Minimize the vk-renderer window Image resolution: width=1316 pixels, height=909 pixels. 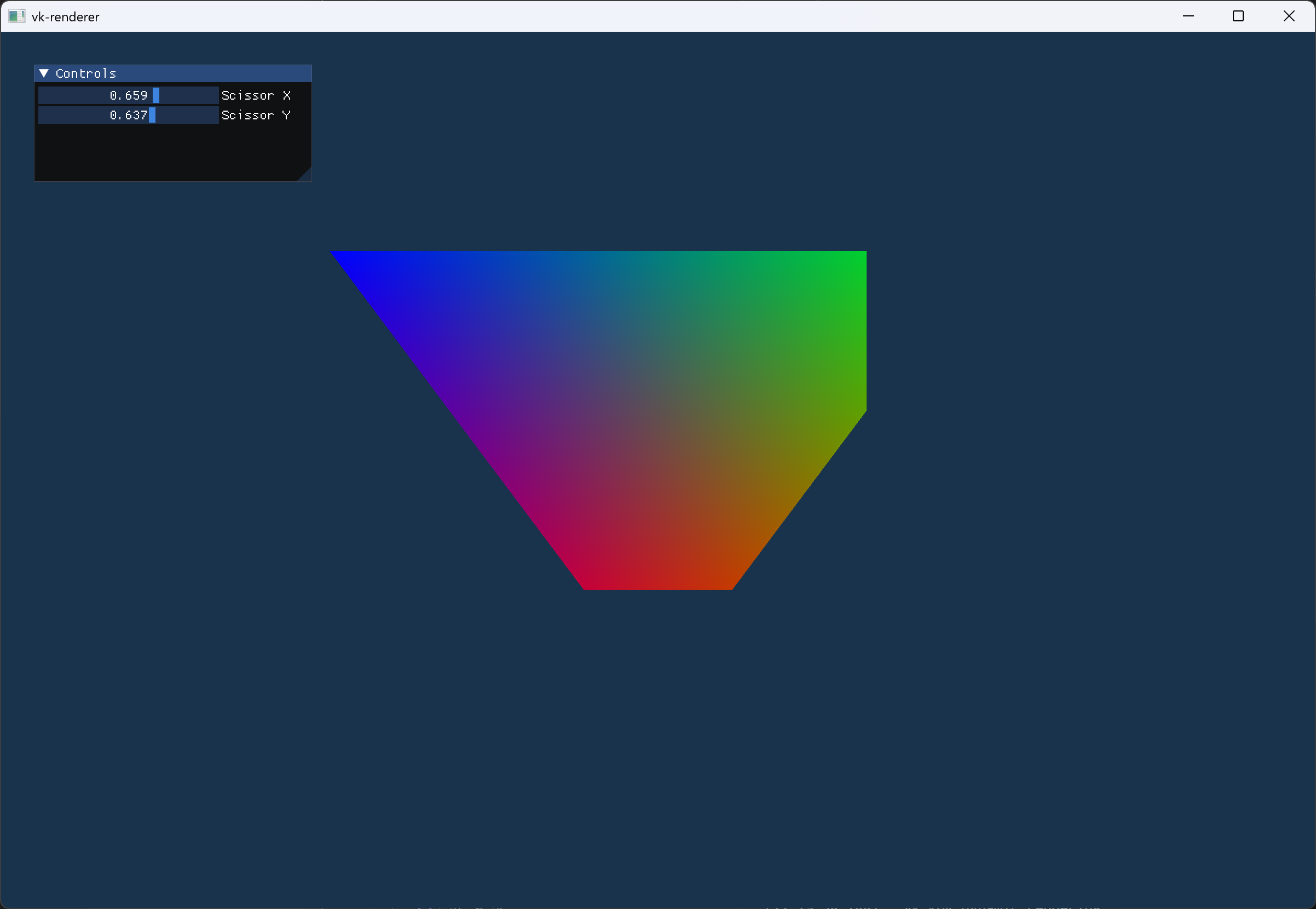[x=1188, y=16]
